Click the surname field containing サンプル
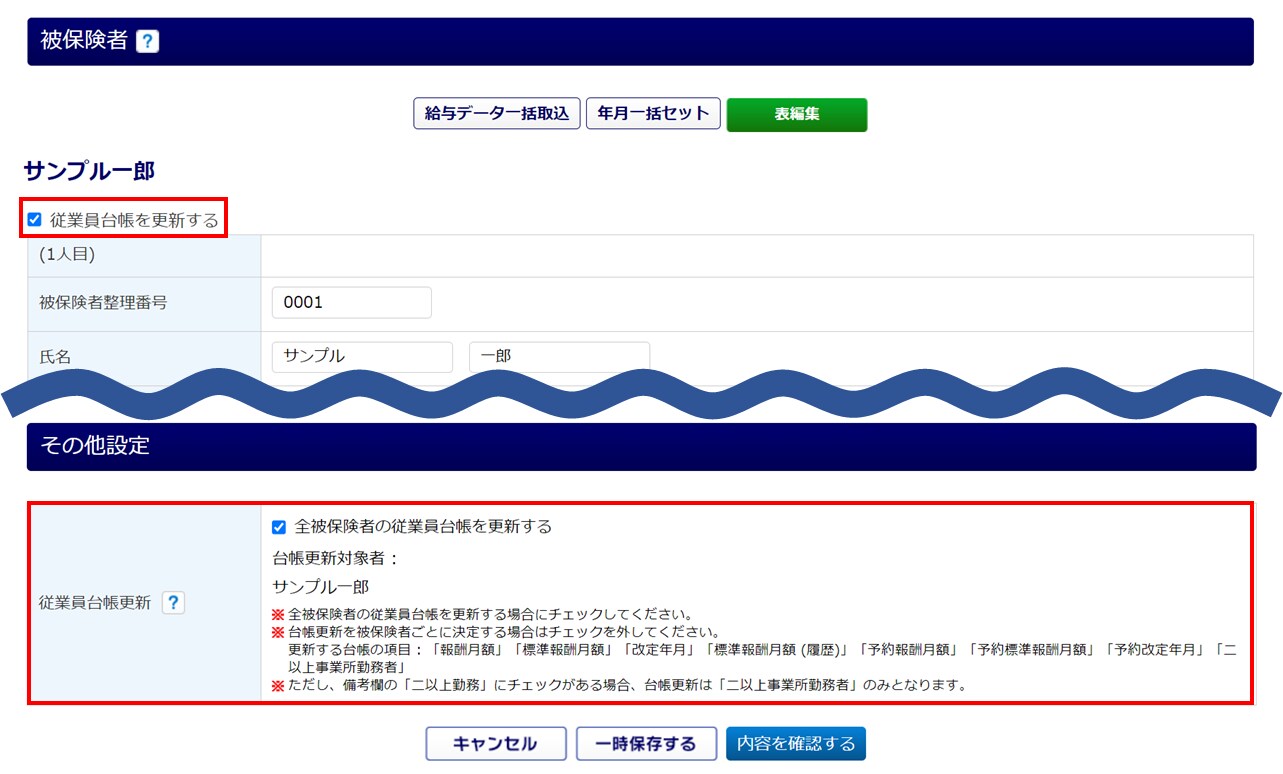 tap(361, 357)
